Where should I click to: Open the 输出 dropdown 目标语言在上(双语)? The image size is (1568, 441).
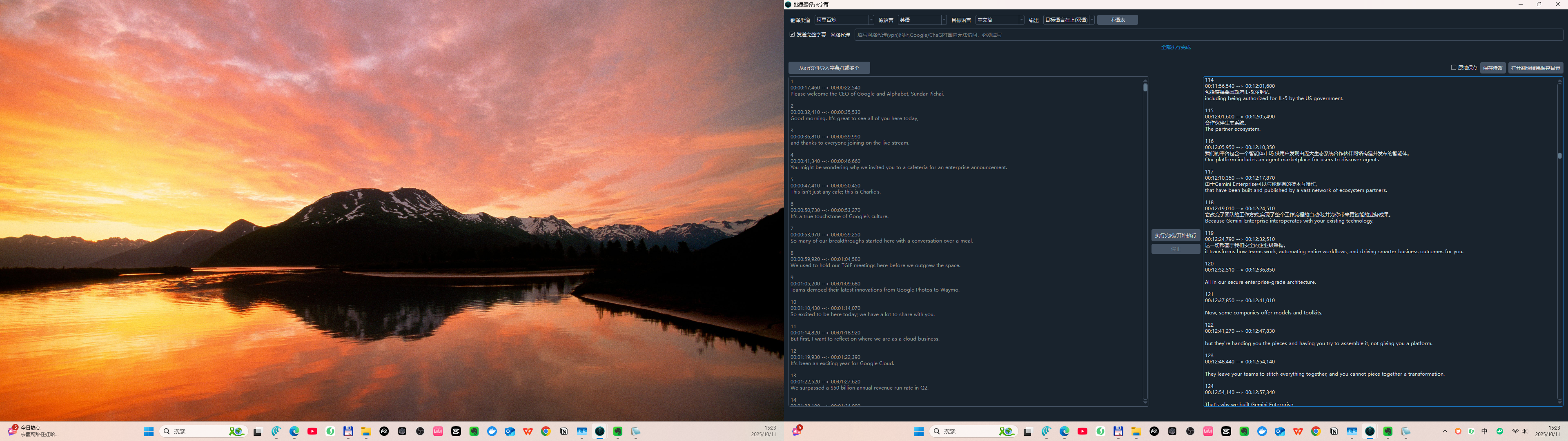pos(1068,20)
